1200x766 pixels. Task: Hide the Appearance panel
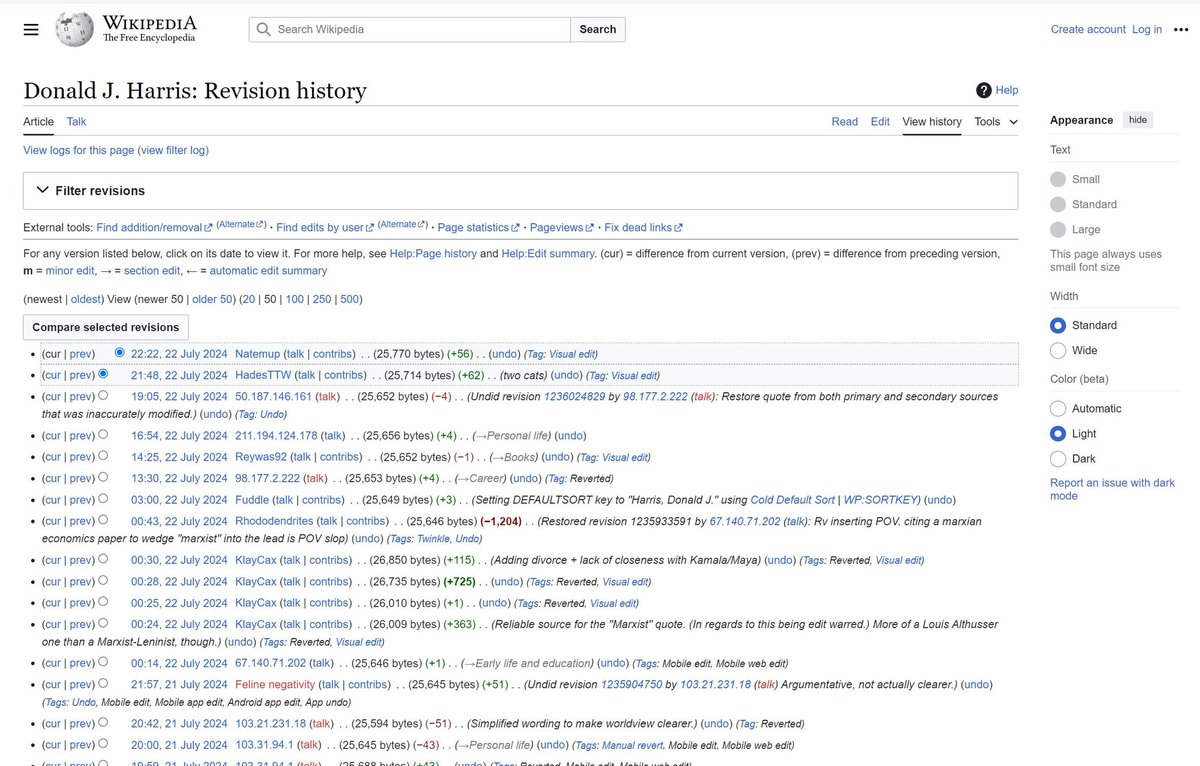(1138, 119)
